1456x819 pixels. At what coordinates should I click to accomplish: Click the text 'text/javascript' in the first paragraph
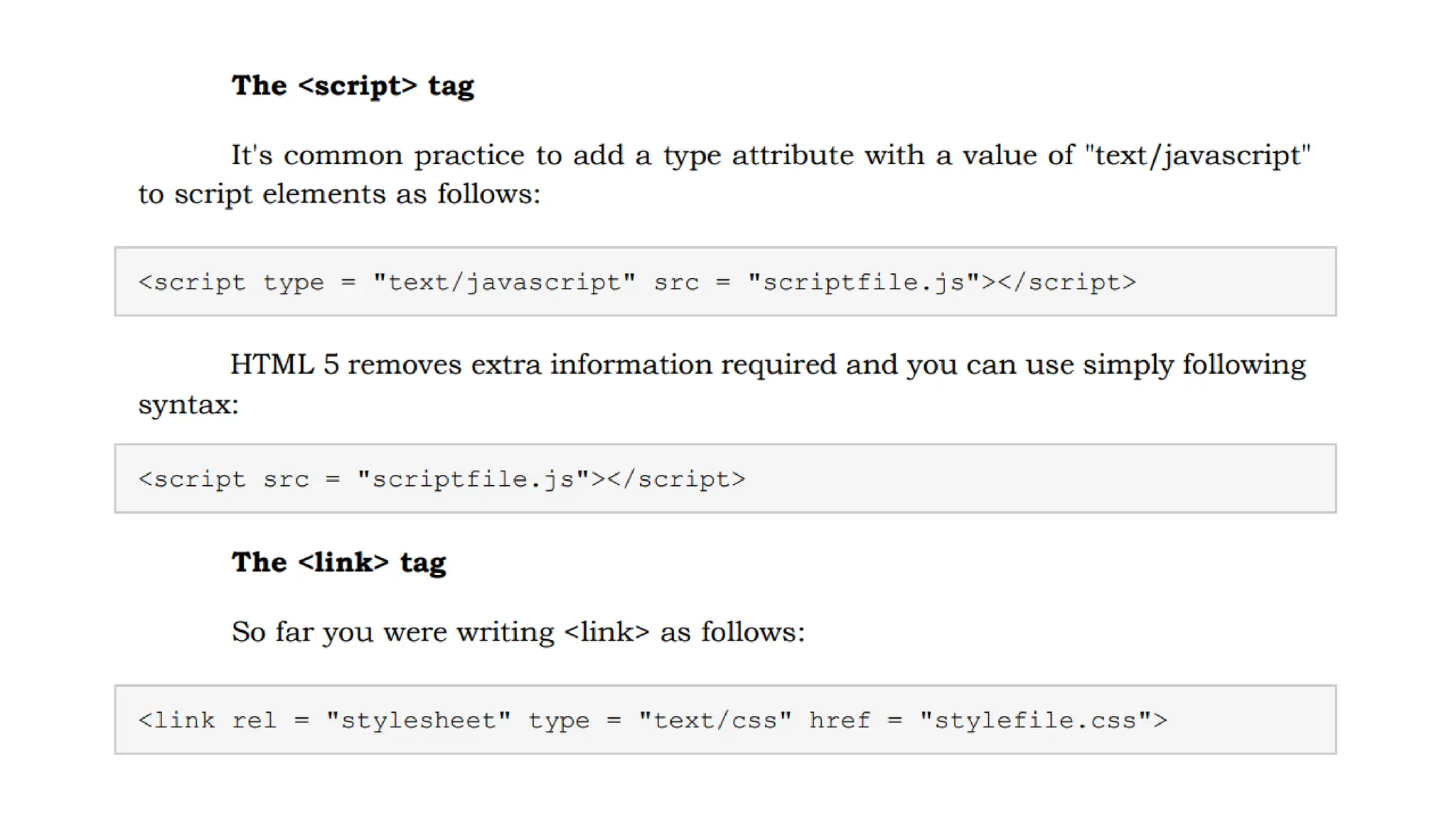coord(1197,156)
